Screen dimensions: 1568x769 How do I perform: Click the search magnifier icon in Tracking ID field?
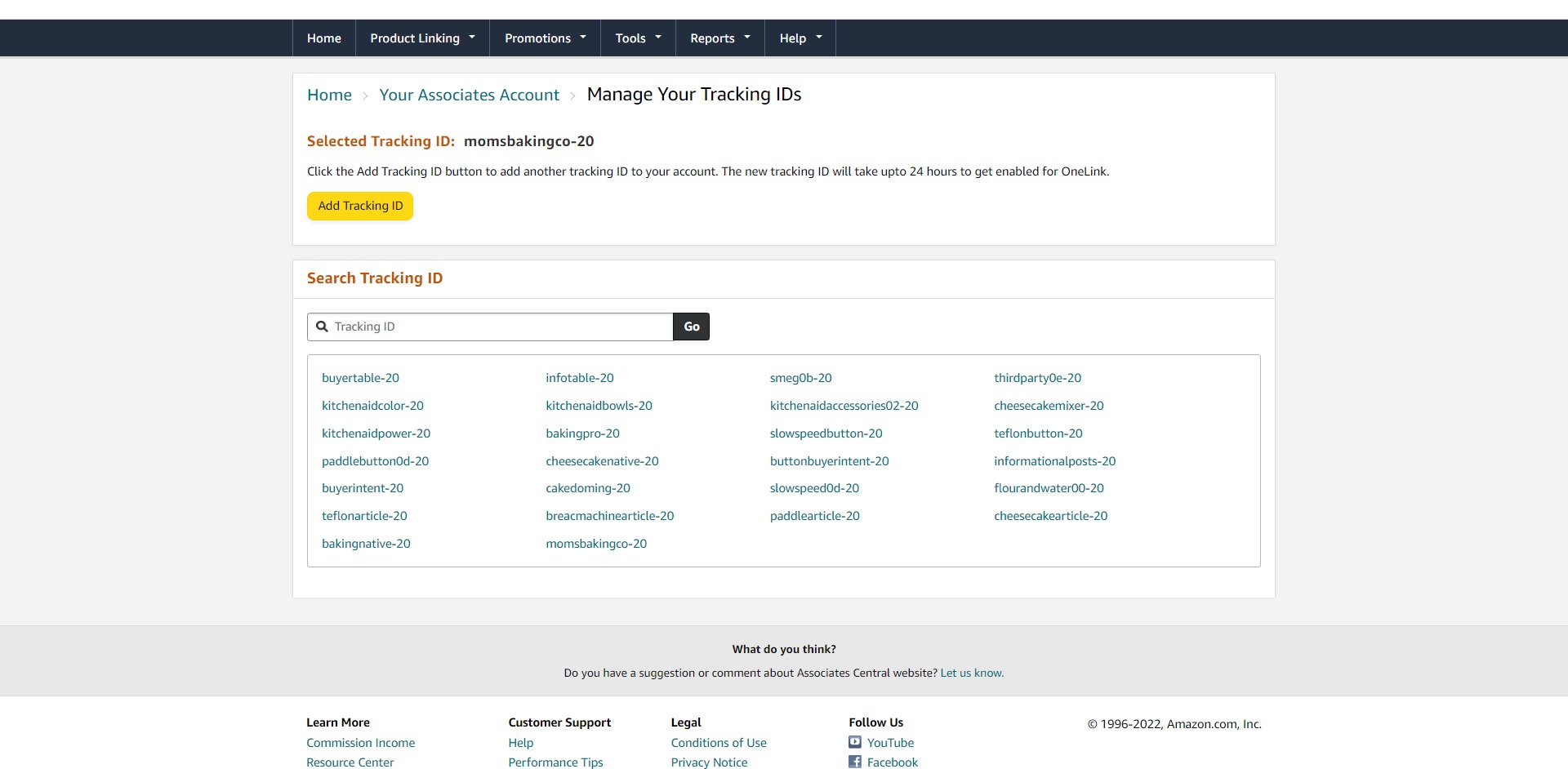click(322, 327)
